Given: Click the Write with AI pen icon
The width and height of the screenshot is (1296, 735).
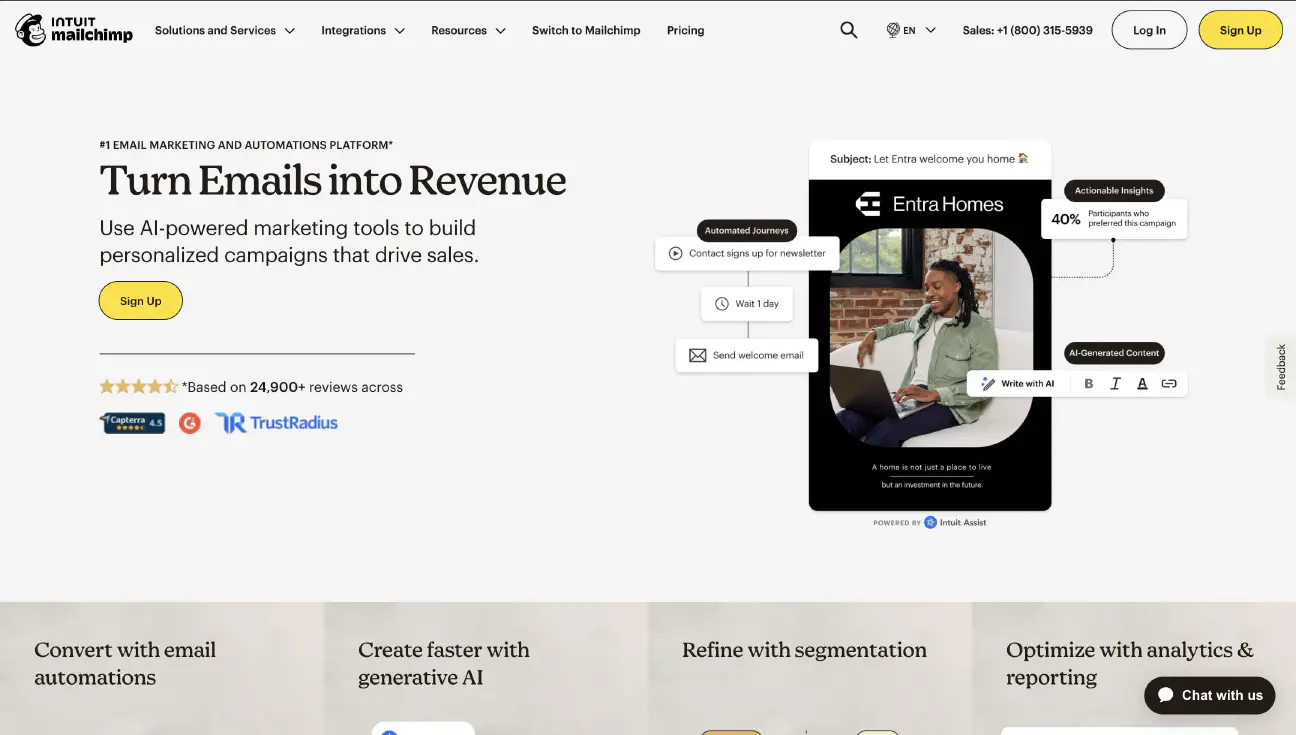Looking at the screenshot, I should pyautogui.click(x=988, y=384).
